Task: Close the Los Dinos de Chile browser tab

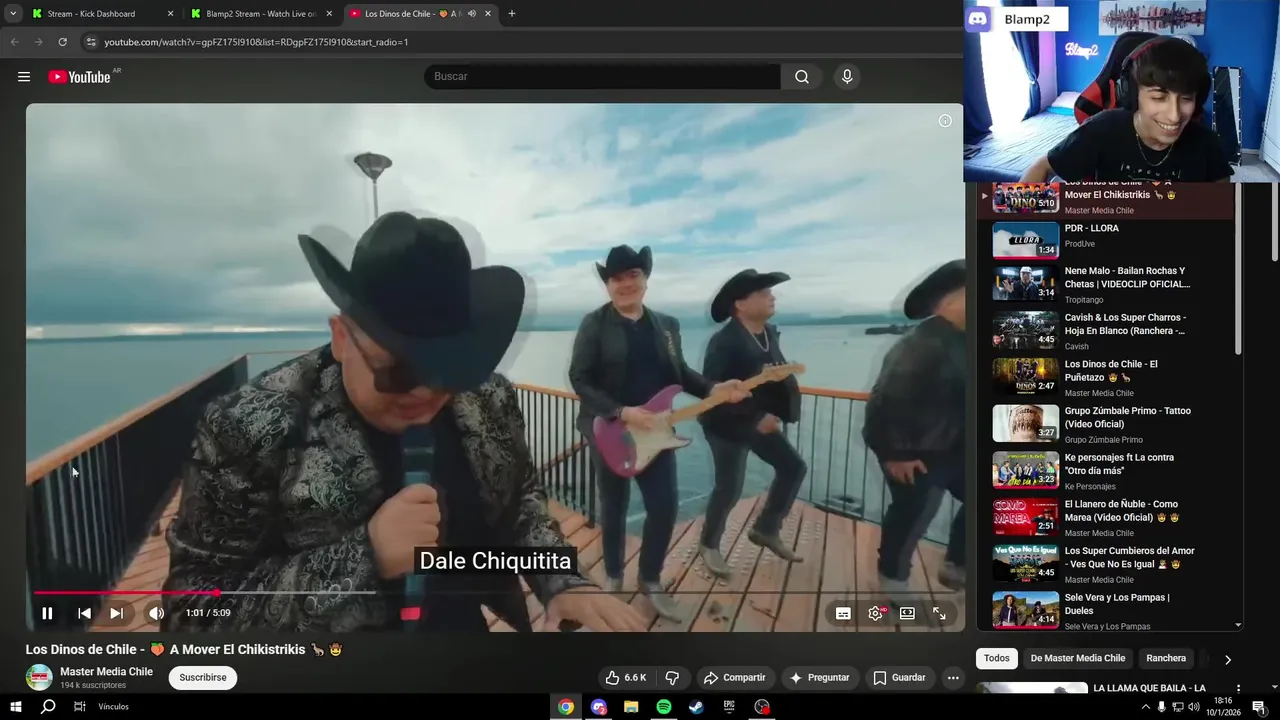Action: [489, 14]
